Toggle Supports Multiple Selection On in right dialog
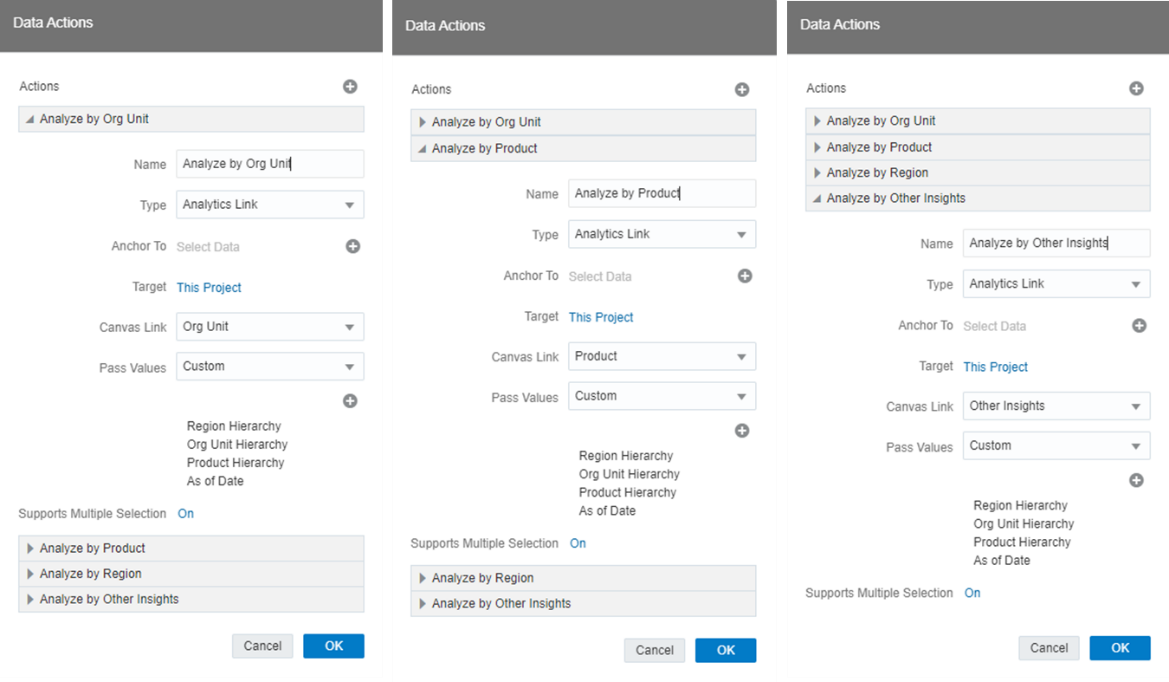1169x682 pixels. (x=972, y=593)
